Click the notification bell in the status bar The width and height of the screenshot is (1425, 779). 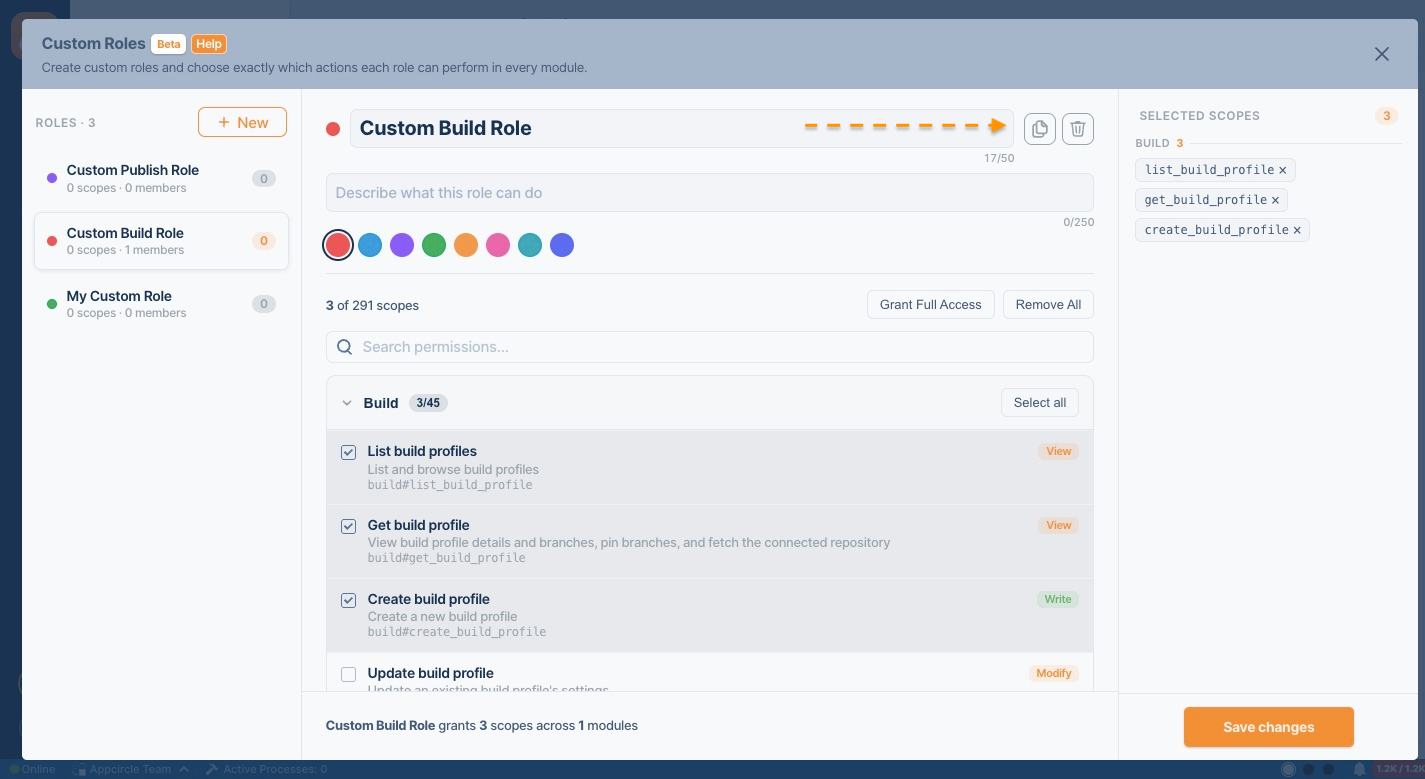(x=1360, y=769)
